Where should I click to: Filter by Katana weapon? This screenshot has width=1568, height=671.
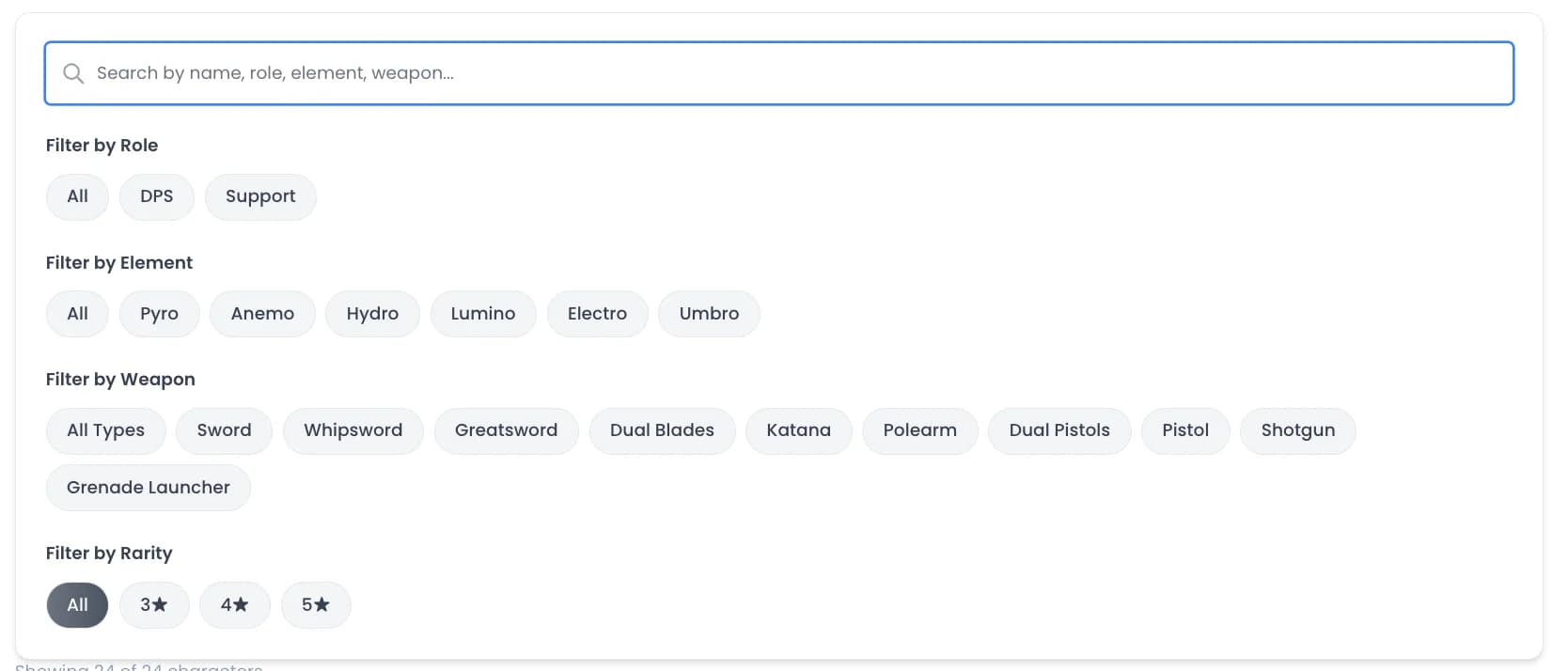(798, 430)
